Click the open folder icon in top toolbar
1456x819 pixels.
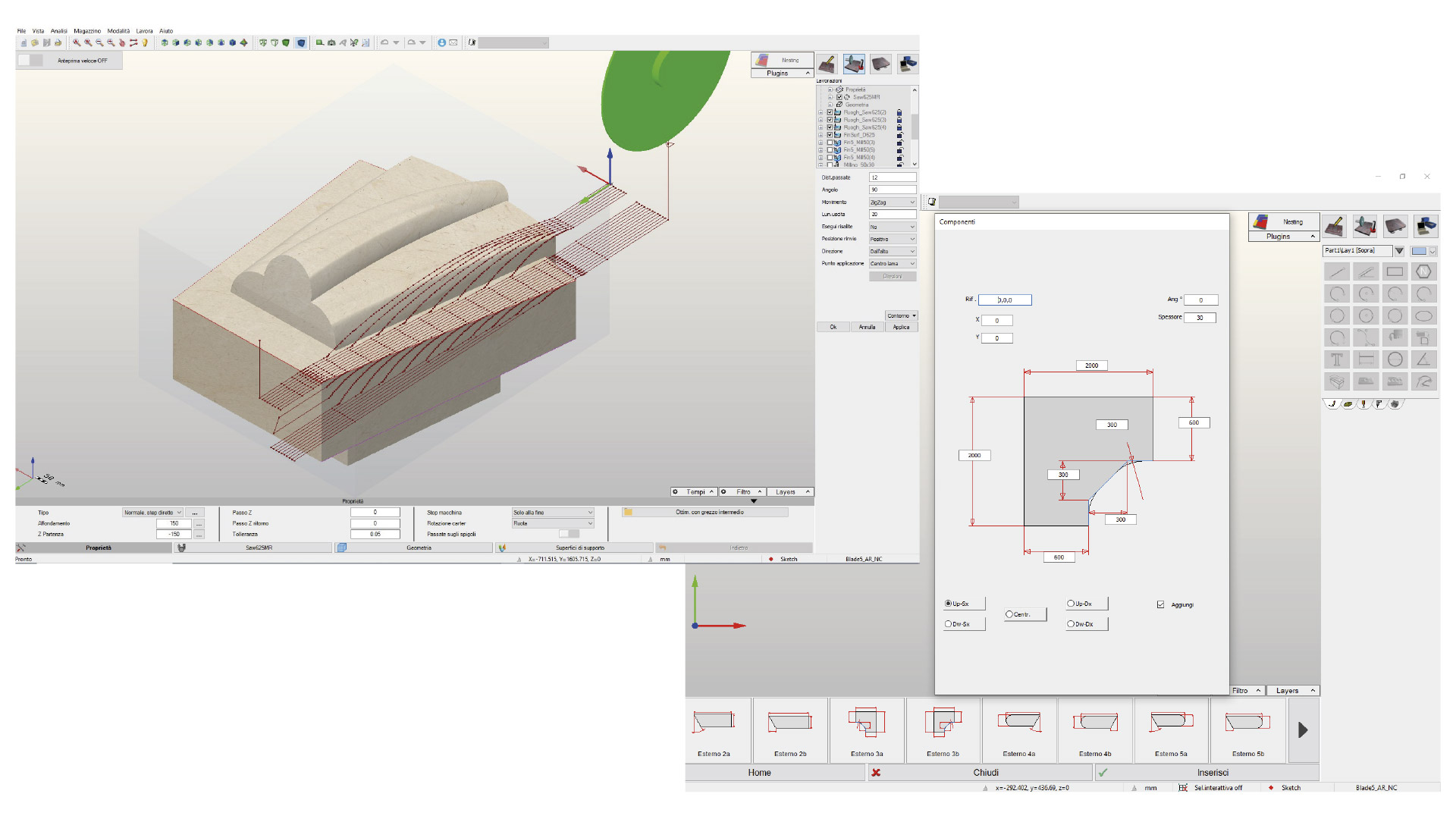click(x=35, y=42)
